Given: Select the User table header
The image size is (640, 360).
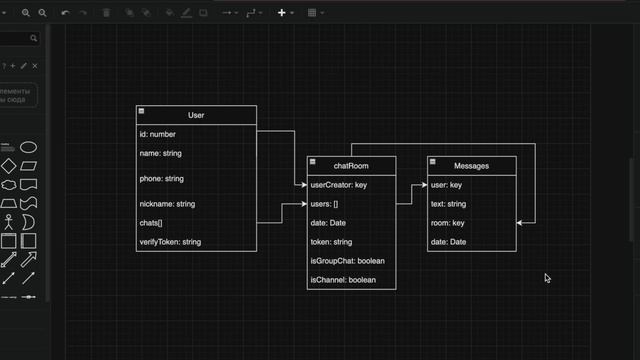Looking at the screenshot, I should (196, 115).
